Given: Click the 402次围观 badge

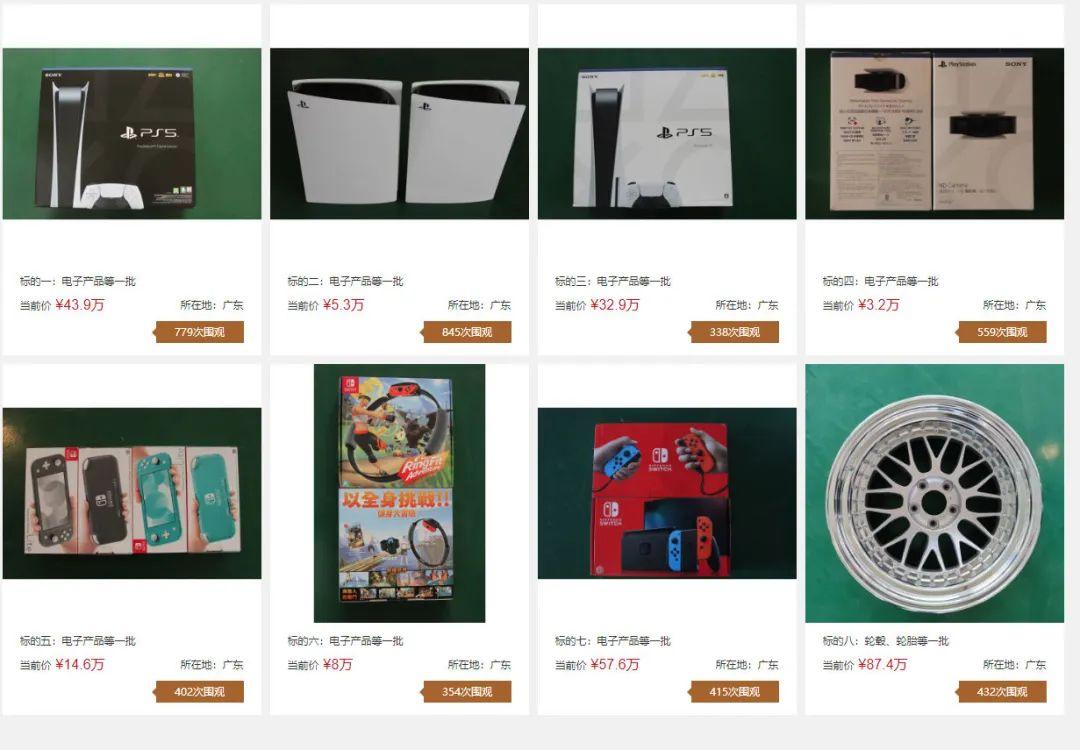Looking at the screenshot, I should pos(200,691).
